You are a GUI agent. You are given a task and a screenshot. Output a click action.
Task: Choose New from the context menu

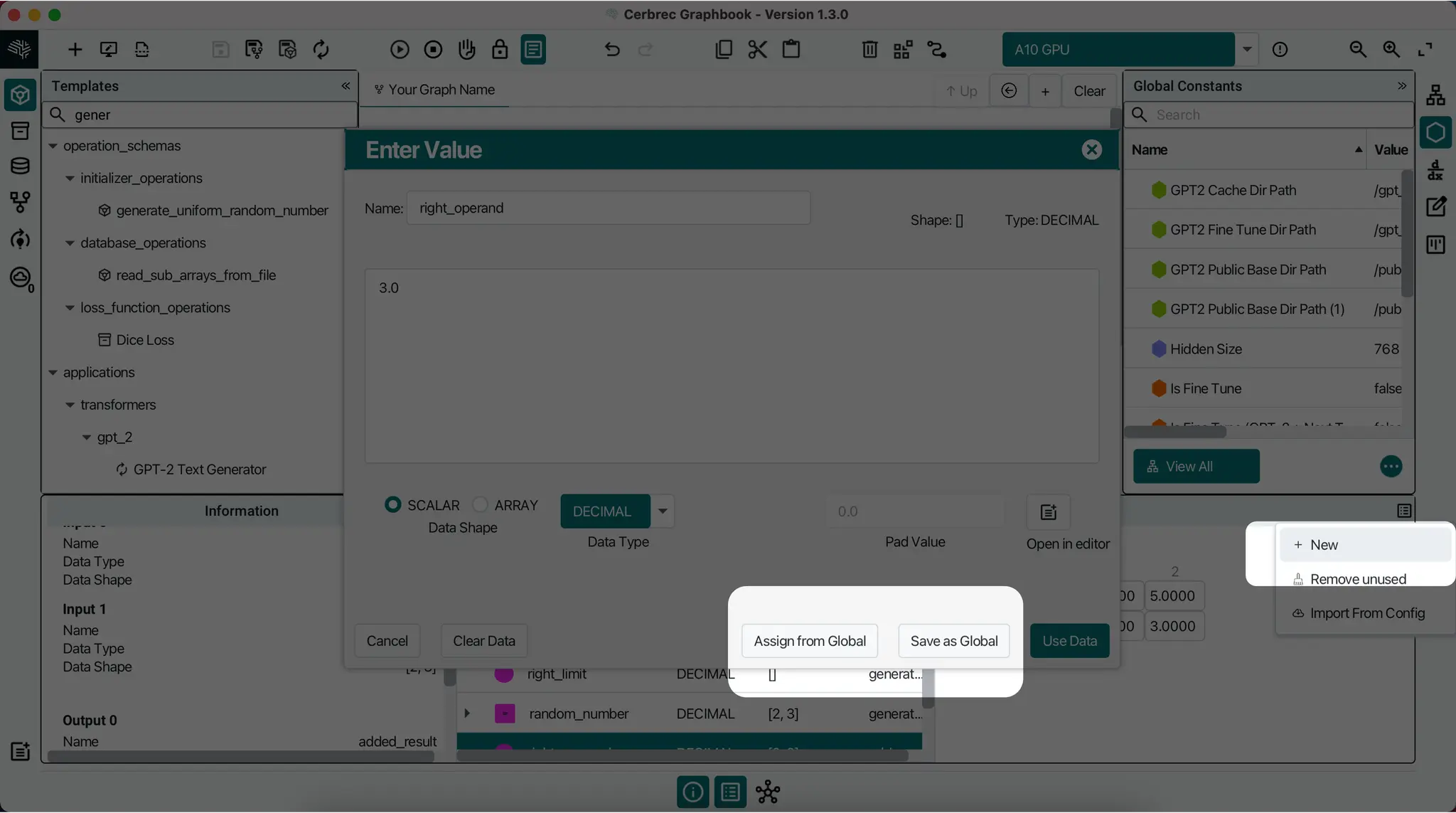(1324, 545)
